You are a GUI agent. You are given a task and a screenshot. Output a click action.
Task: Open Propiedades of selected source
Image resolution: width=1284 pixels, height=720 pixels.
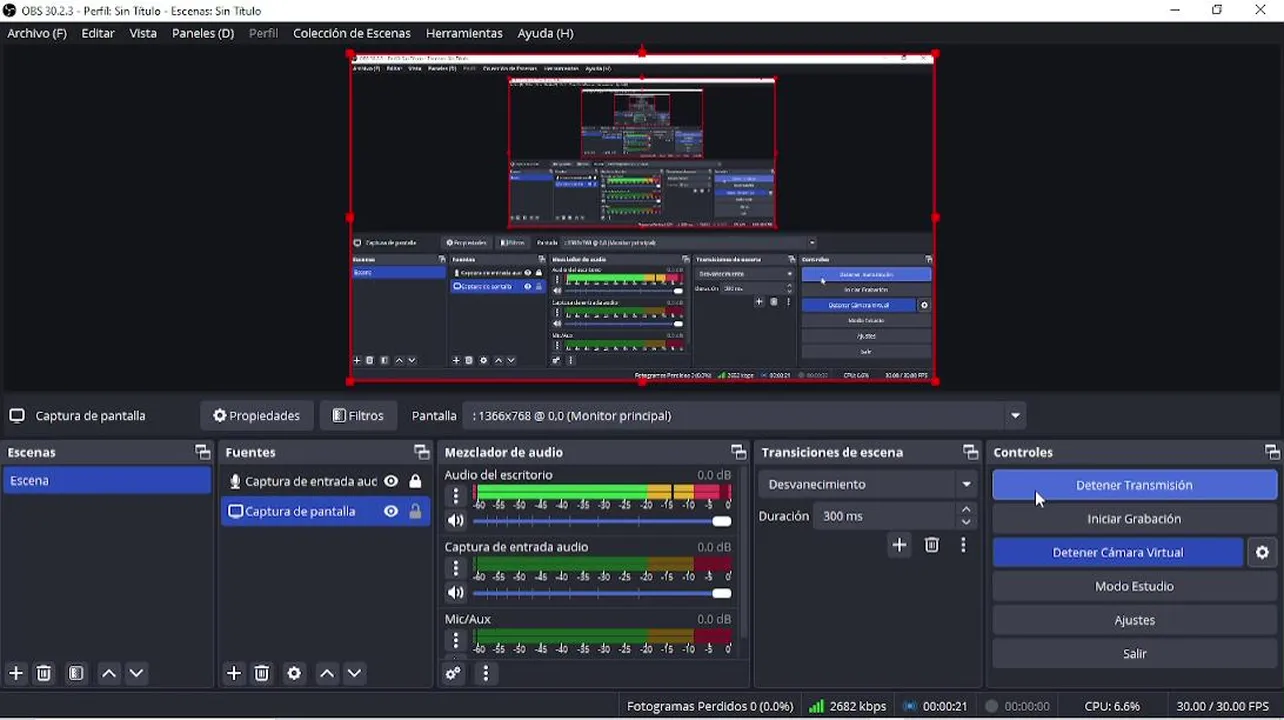[x=257, y=416]
